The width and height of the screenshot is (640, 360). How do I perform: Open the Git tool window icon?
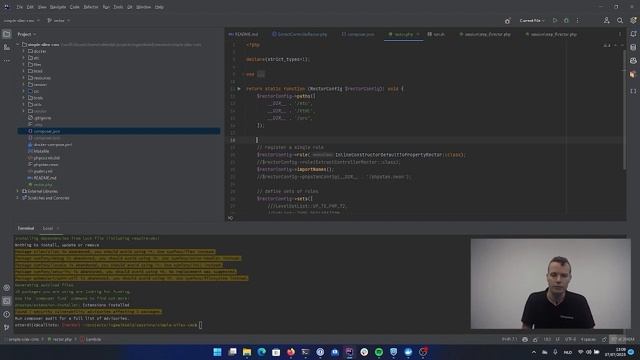point(7,327)
